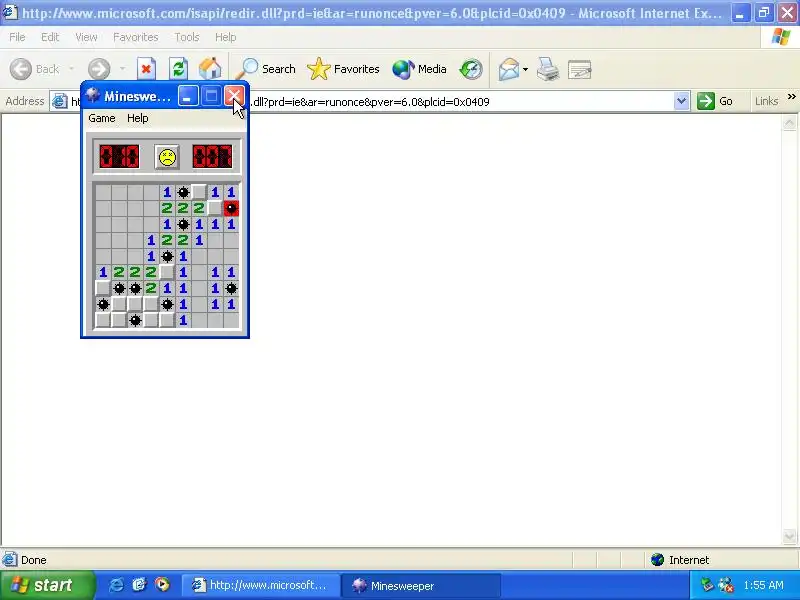Expand the address bar dropdown arrow
The width and height of the screenshot is (800, 600).
(681, 102)
